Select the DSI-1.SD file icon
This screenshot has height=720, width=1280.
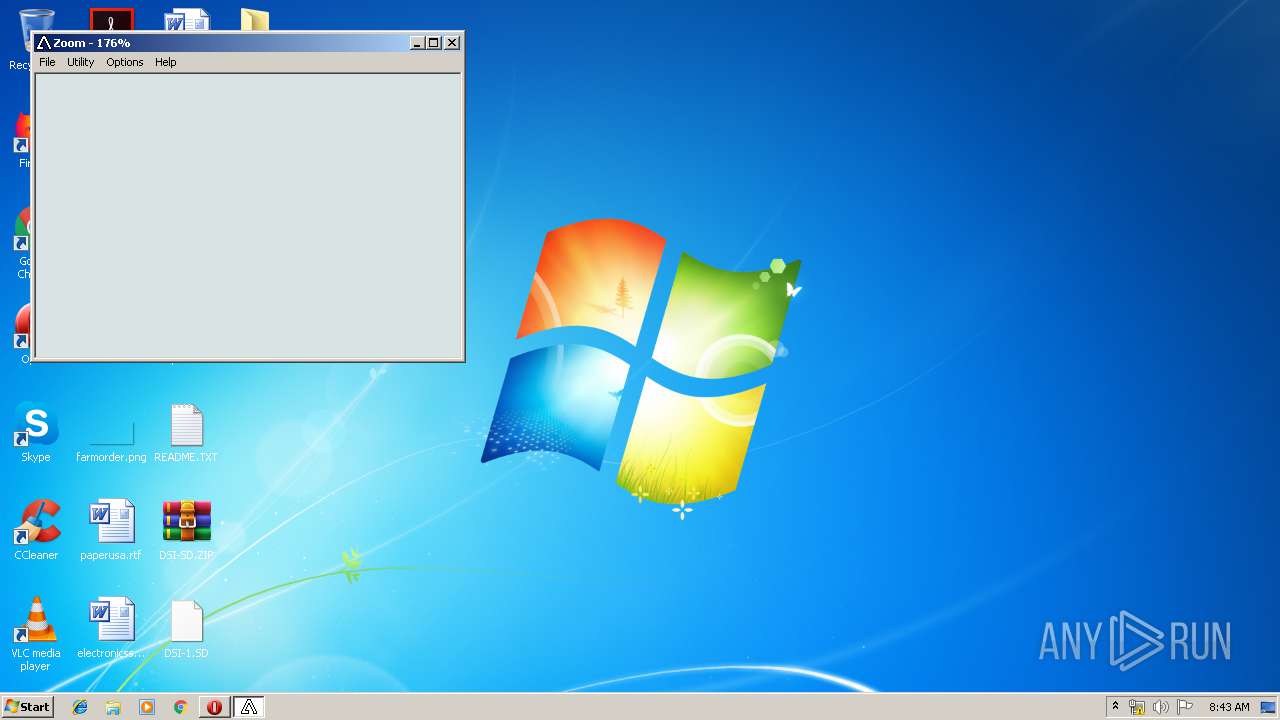186,629
